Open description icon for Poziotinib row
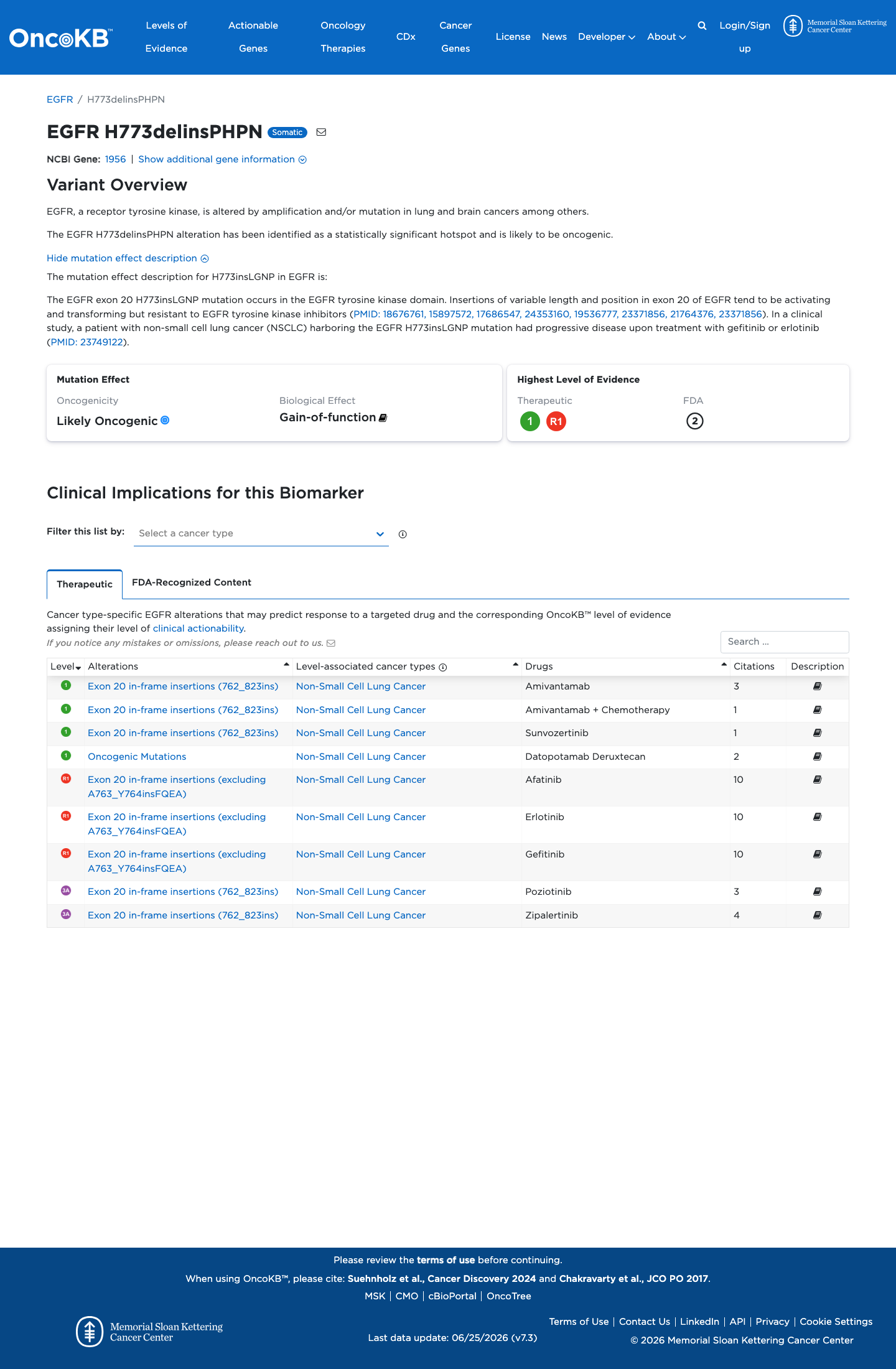The width and height of the screenshot is (896, 1369). (x=818, y=892)
